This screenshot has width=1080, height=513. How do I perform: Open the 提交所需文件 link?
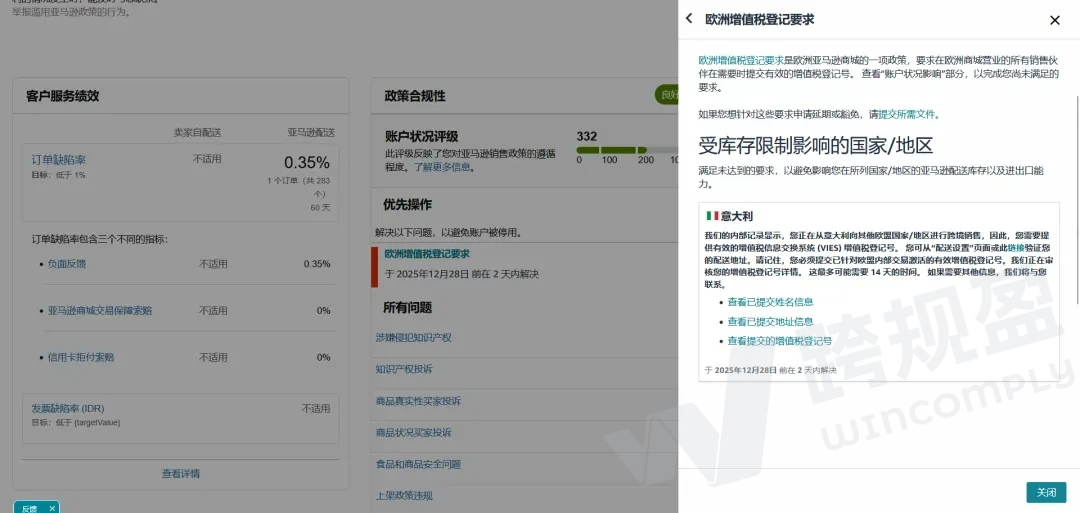[908, 115]
